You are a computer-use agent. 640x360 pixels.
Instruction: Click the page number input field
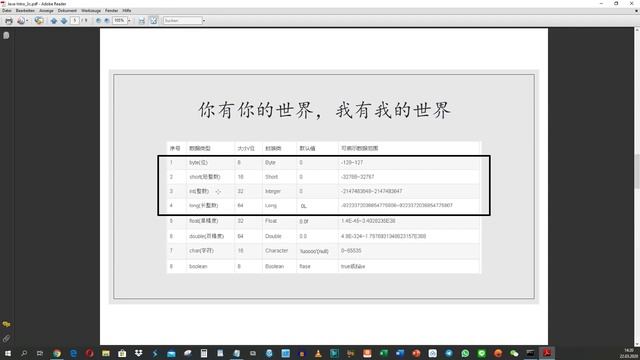point(75,20)
